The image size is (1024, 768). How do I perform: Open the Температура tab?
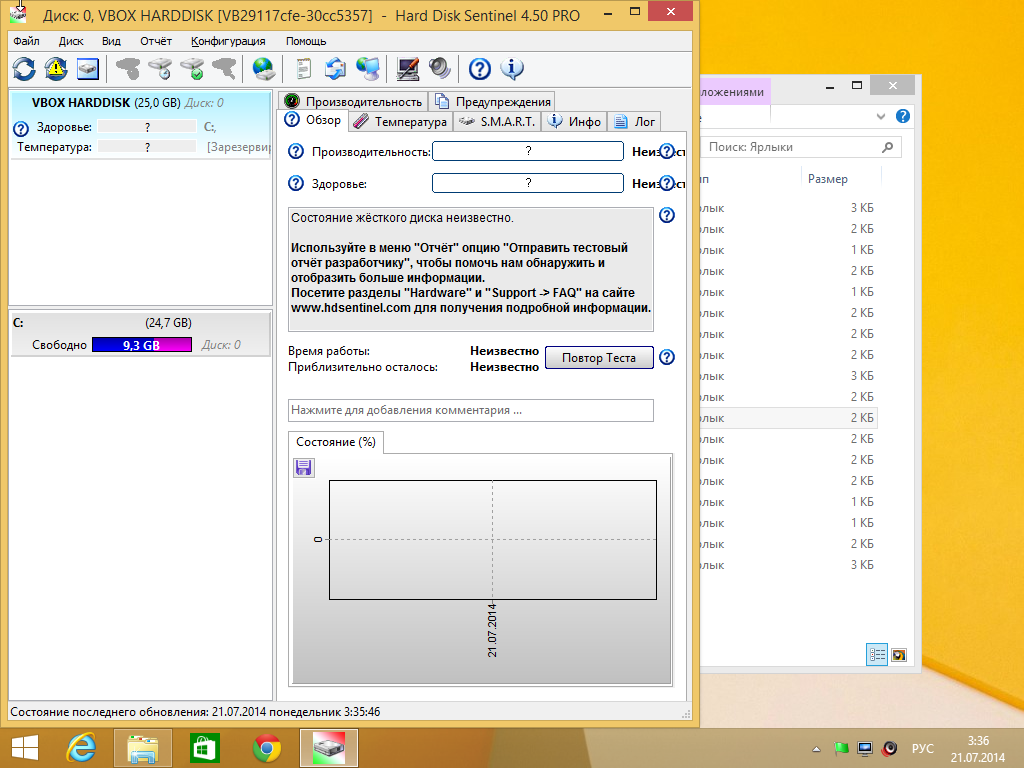click(400, 121)
